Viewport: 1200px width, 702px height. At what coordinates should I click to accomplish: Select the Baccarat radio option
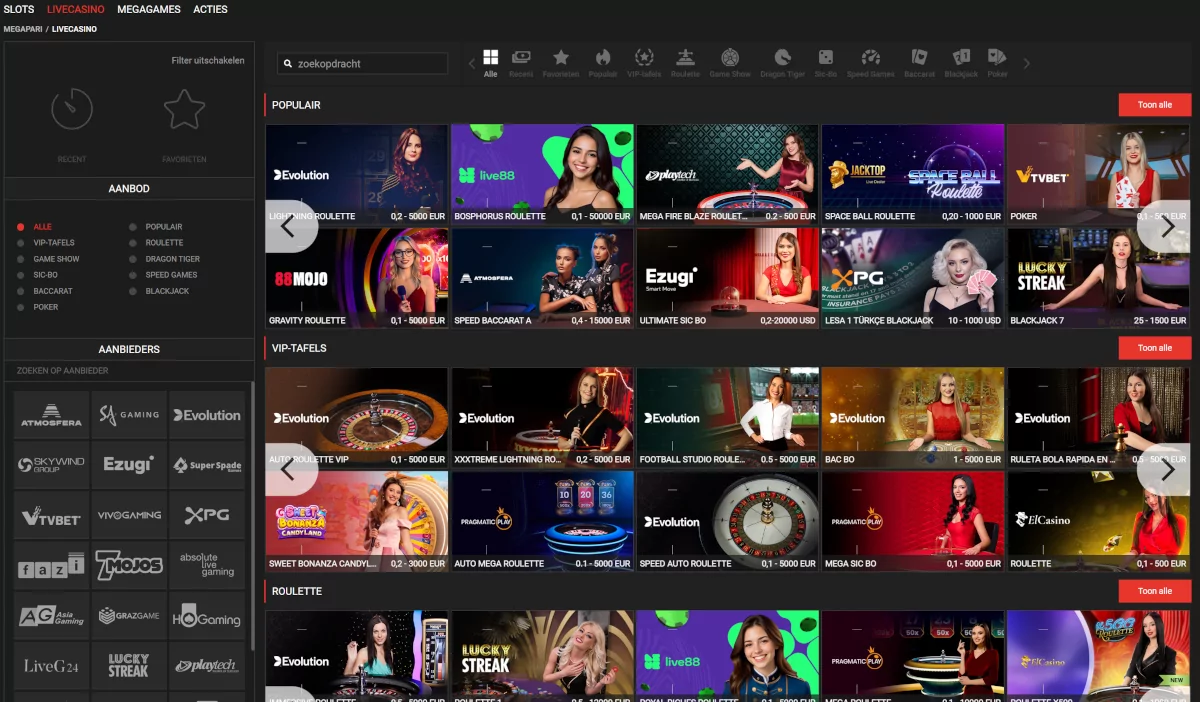[x=21, y=291]
